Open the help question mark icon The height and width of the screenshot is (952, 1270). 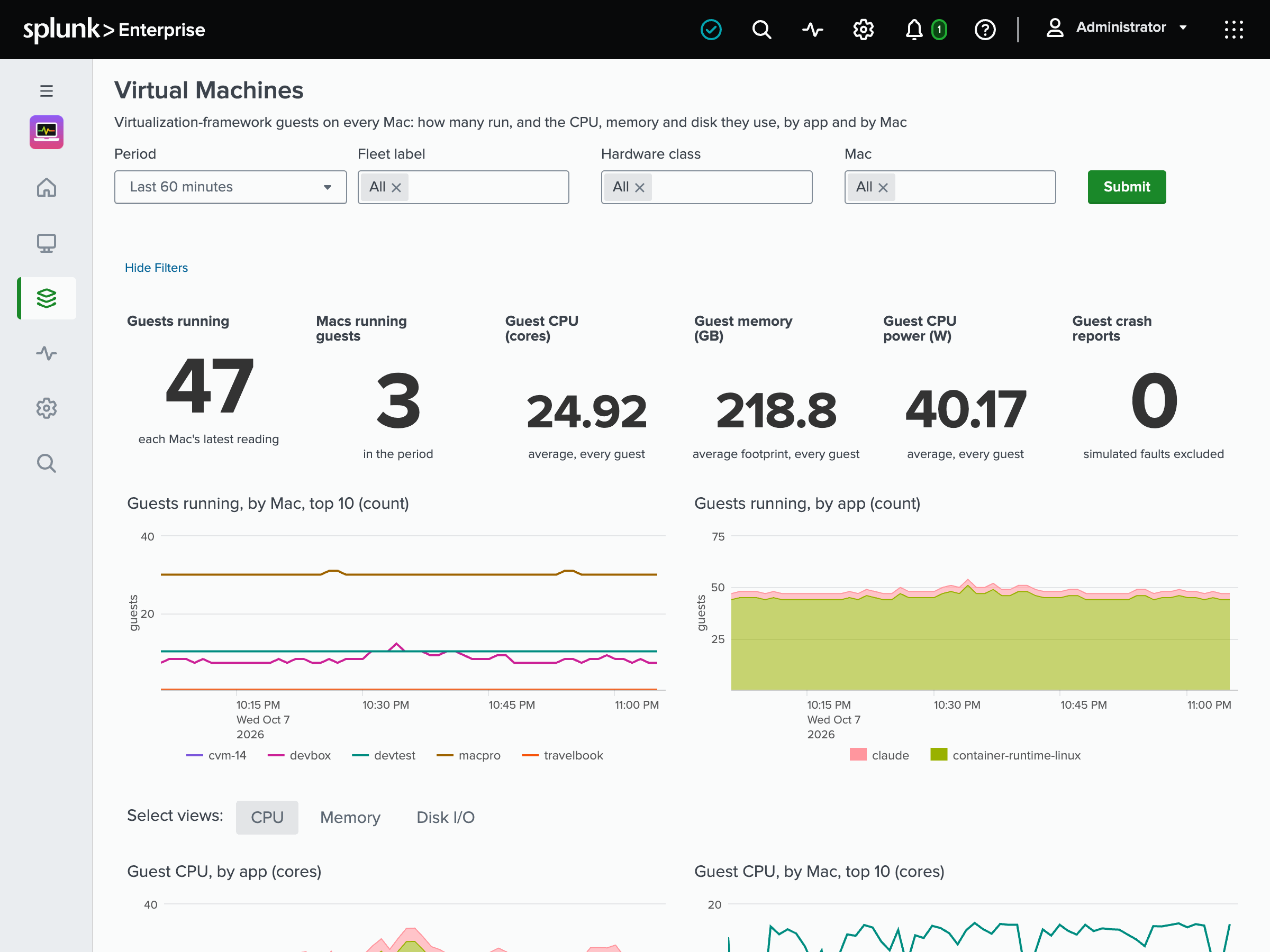click(985, 29)
